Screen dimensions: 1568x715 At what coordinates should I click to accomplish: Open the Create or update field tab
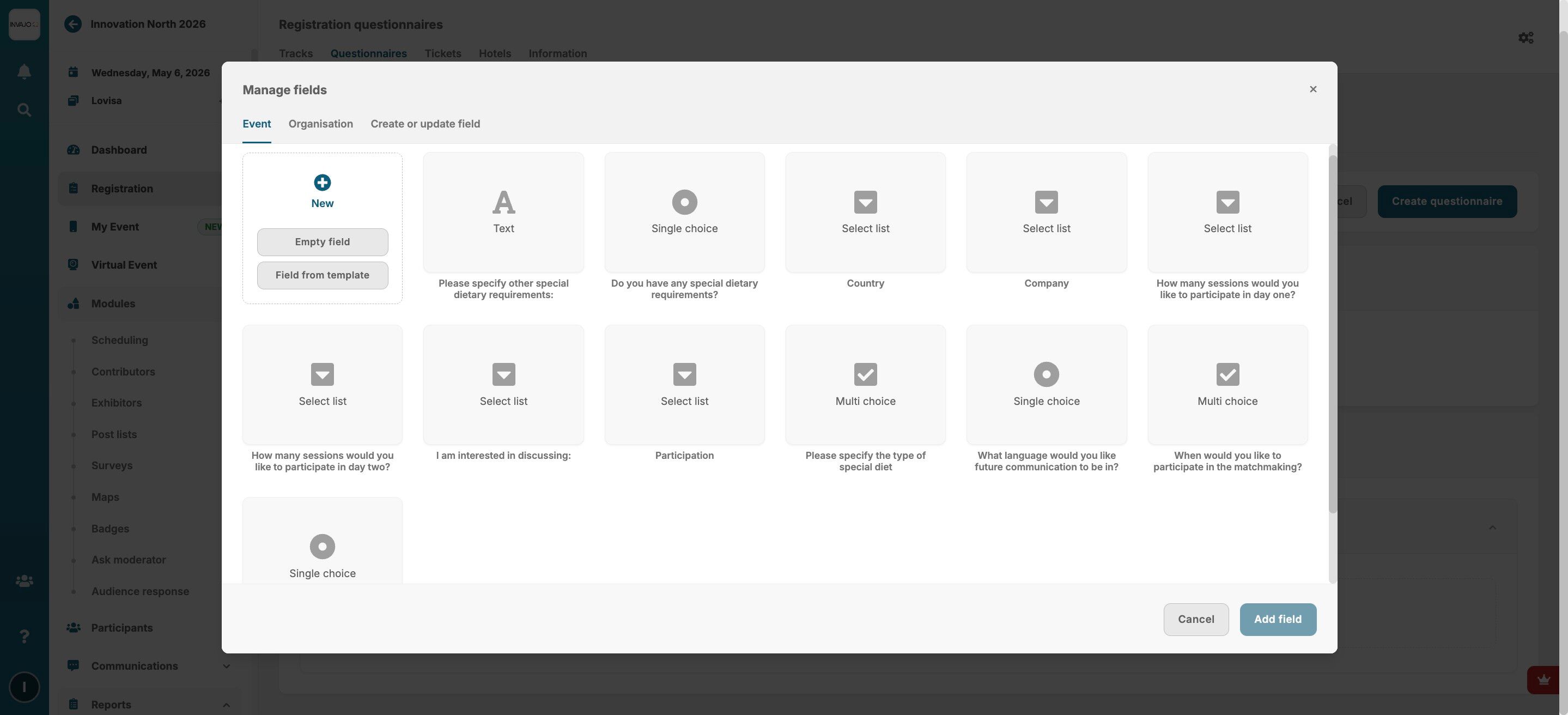(x=425, y=124)
